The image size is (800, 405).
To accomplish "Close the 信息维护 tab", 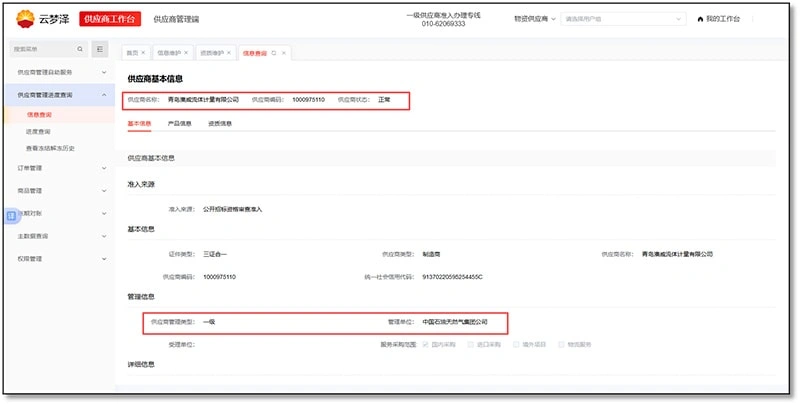I will click(186, 53).
